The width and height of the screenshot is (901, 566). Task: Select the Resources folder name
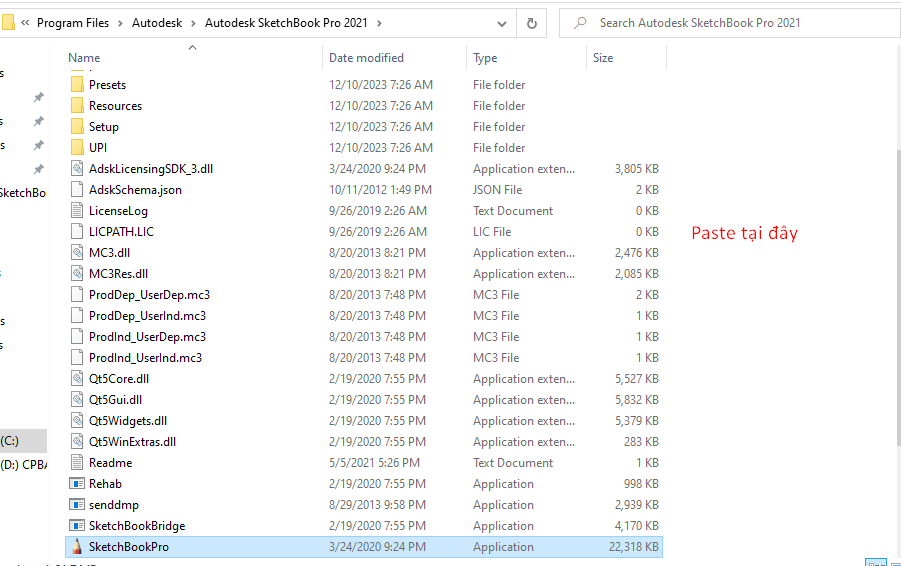115,106
